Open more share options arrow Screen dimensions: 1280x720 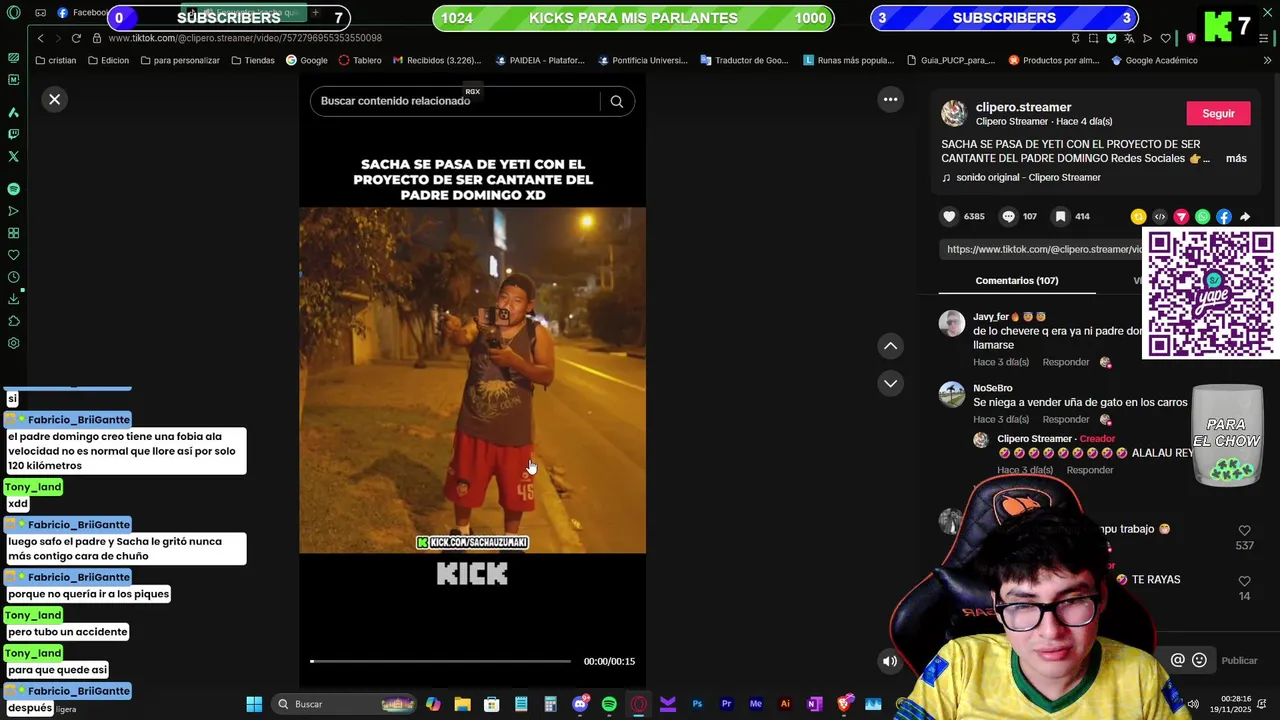click(x=1245, y=216)
